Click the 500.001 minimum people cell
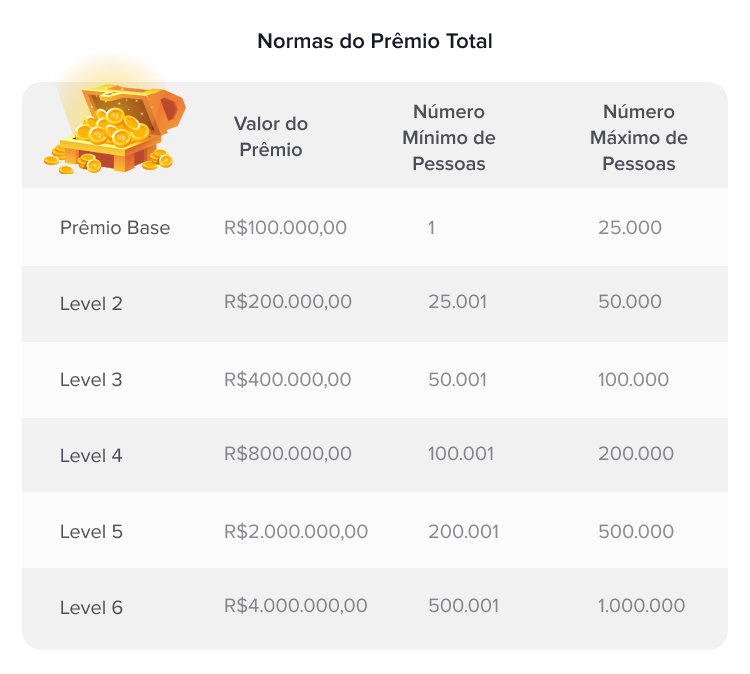The height and width of the screenshot is (674, 750). 463,606
